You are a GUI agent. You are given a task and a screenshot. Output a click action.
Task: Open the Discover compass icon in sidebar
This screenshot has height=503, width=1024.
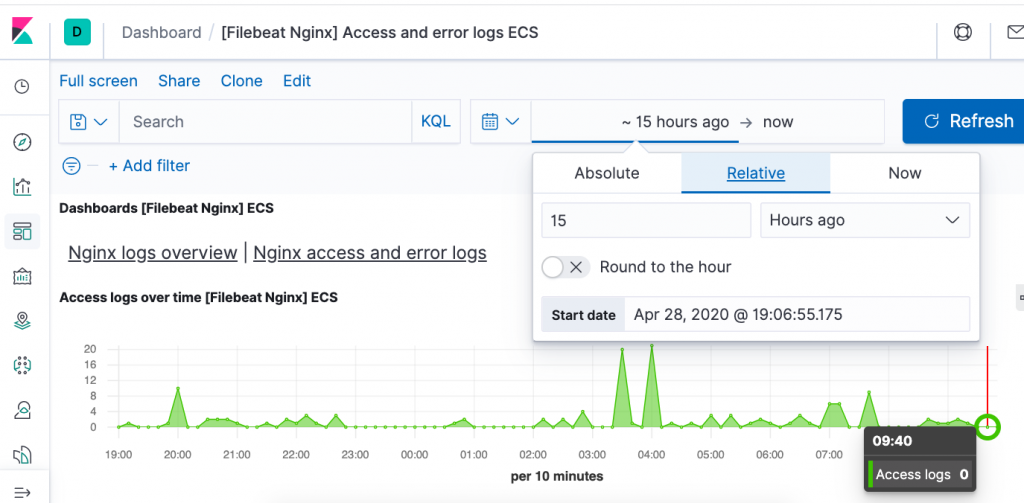point(22,142)
